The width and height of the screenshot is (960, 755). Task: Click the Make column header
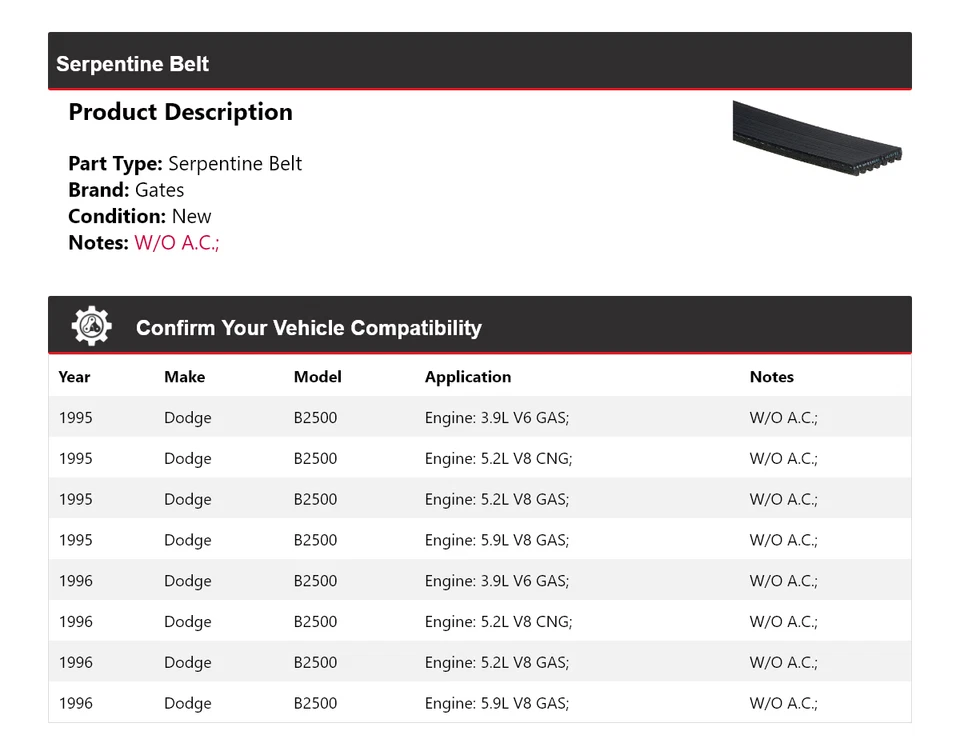point(184,377)
